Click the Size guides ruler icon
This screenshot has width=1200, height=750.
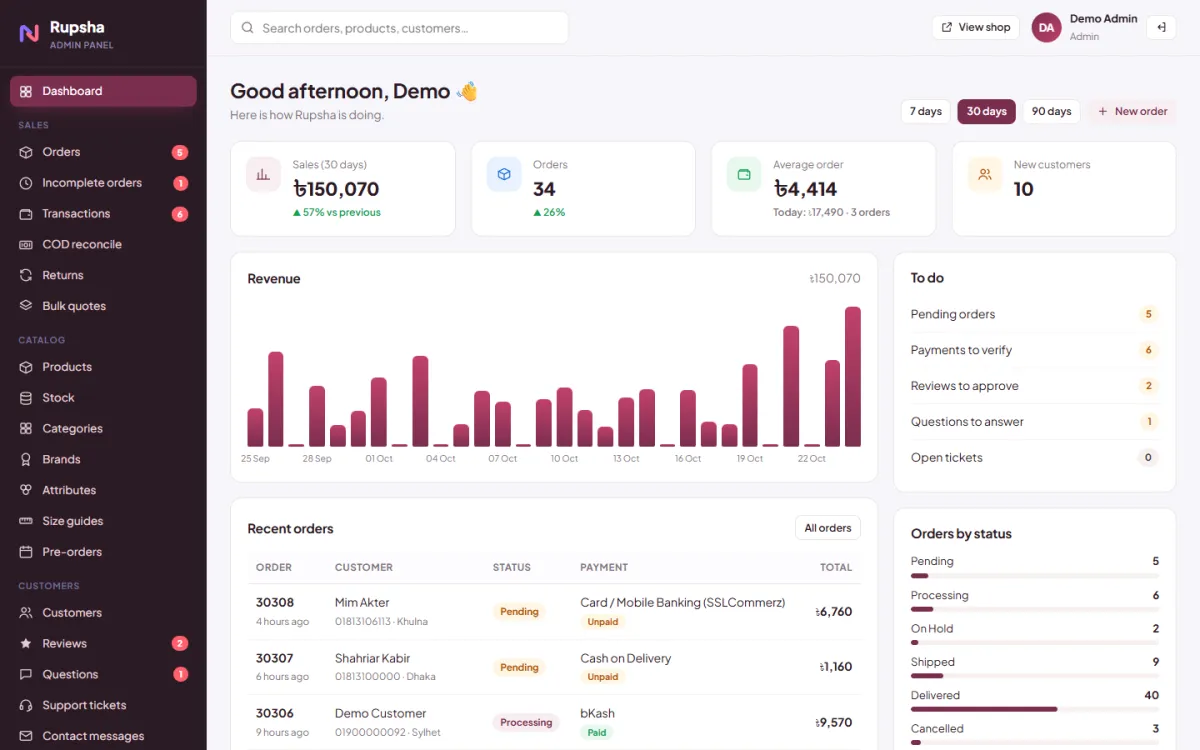(26, 521)
